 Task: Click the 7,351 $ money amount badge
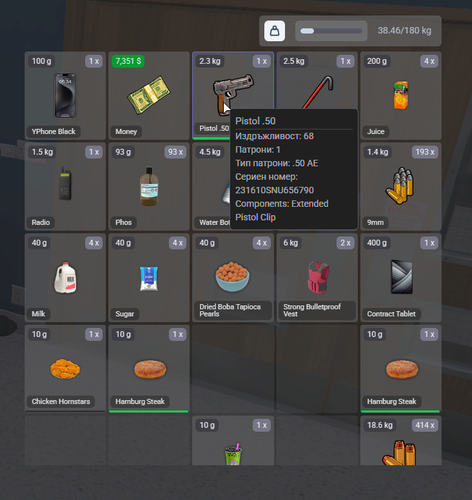pyautogui.click(x=128, y=61)
